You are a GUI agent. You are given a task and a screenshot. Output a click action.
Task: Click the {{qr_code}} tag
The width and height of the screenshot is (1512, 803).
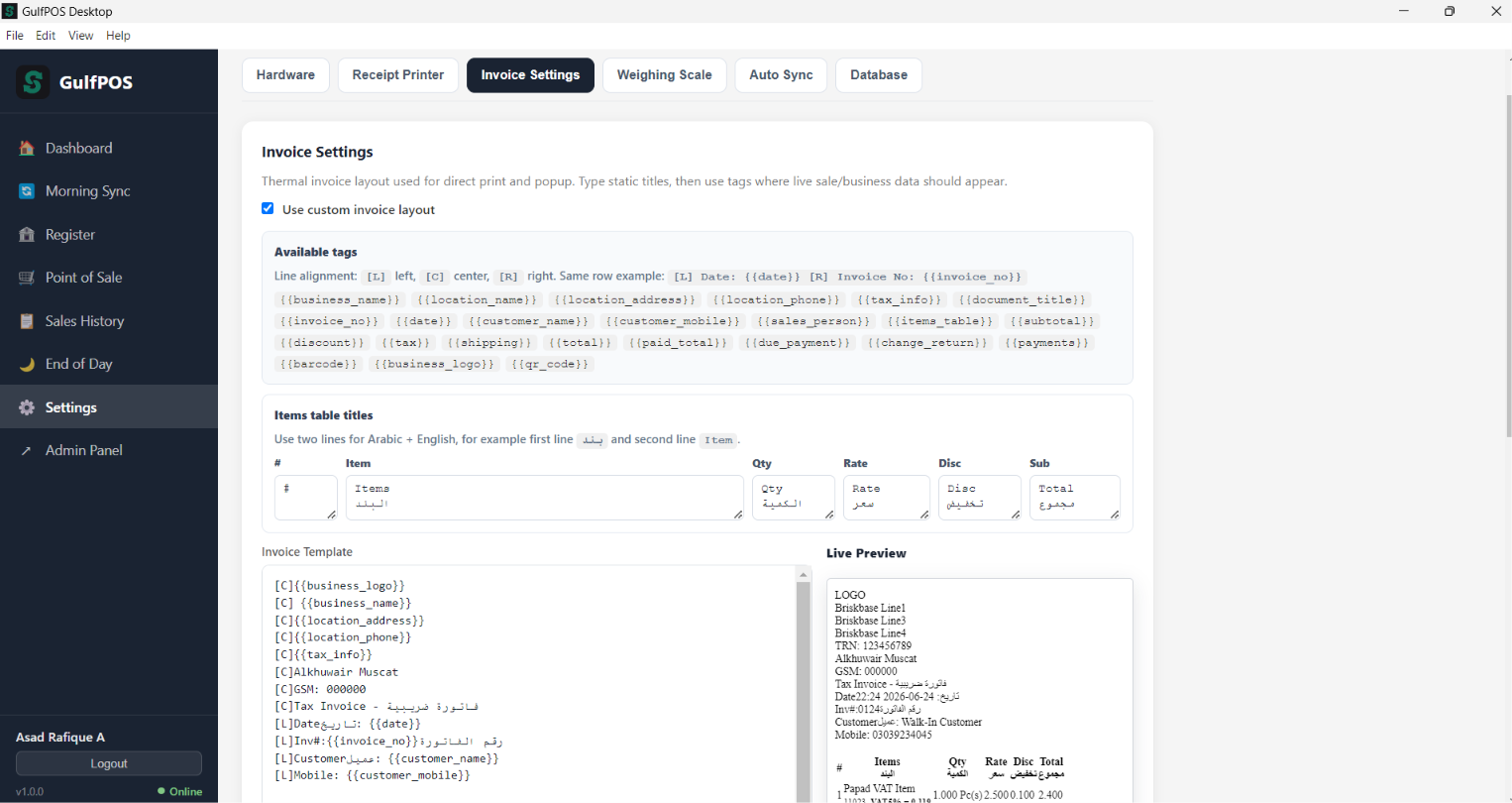coord(550,365)
